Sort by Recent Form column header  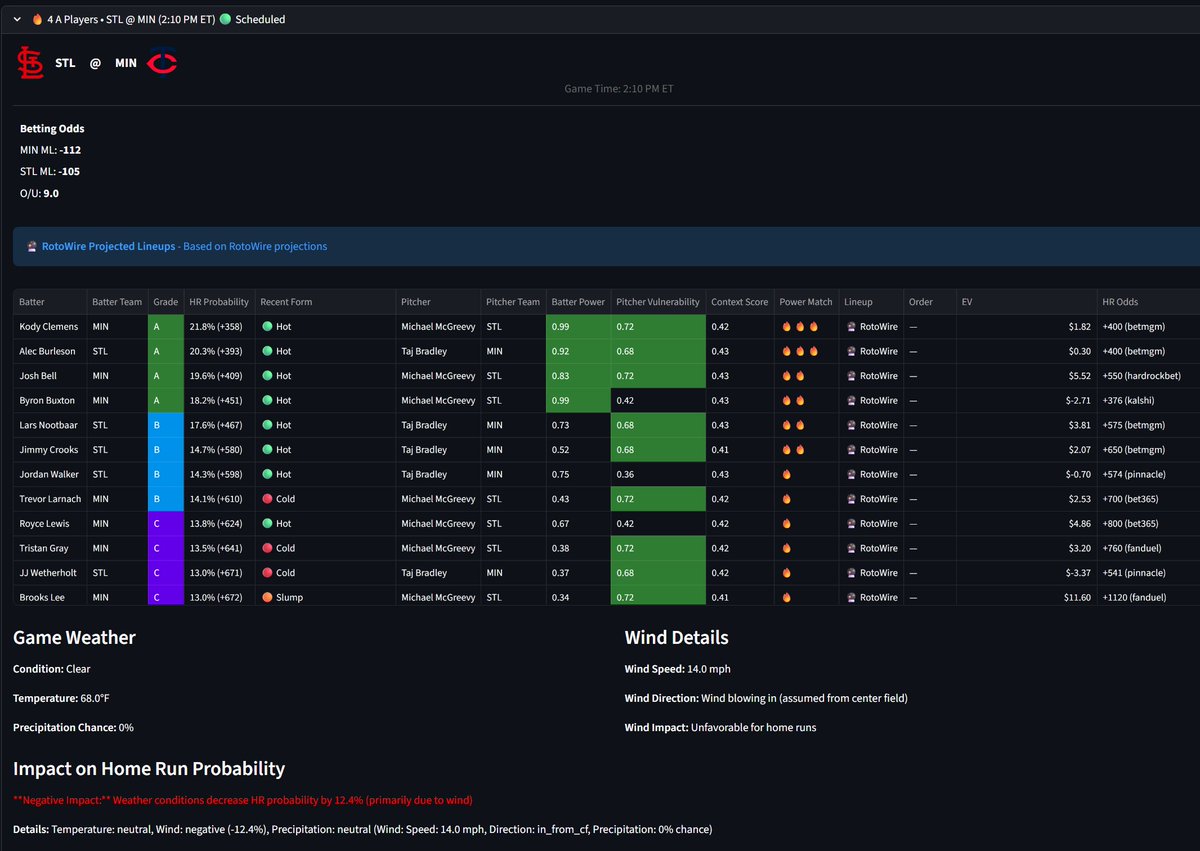(325, 302)
